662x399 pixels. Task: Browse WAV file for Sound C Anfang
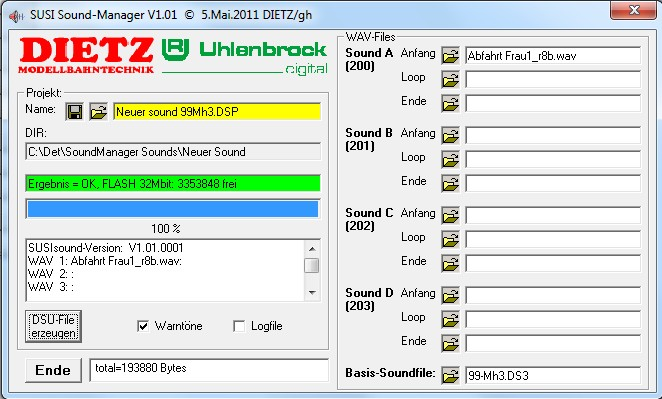click(450, 216)
